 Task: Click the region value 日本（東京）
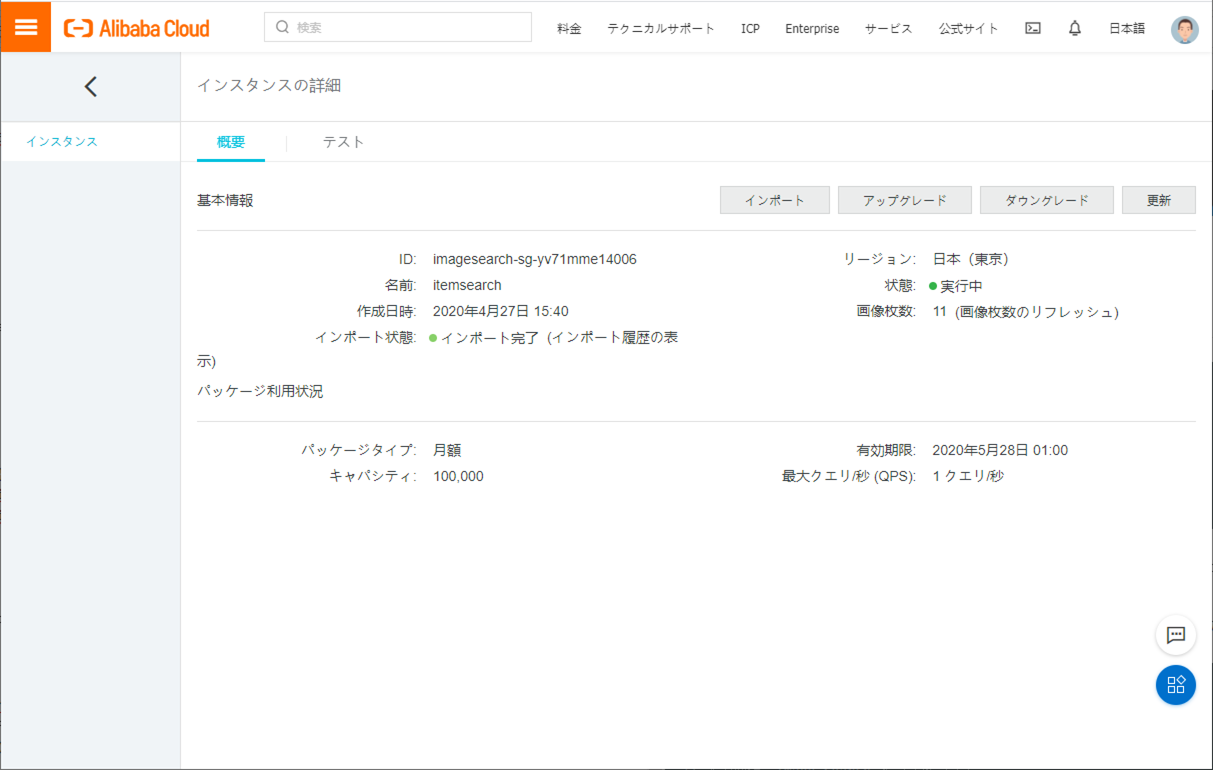pos(971,259)
